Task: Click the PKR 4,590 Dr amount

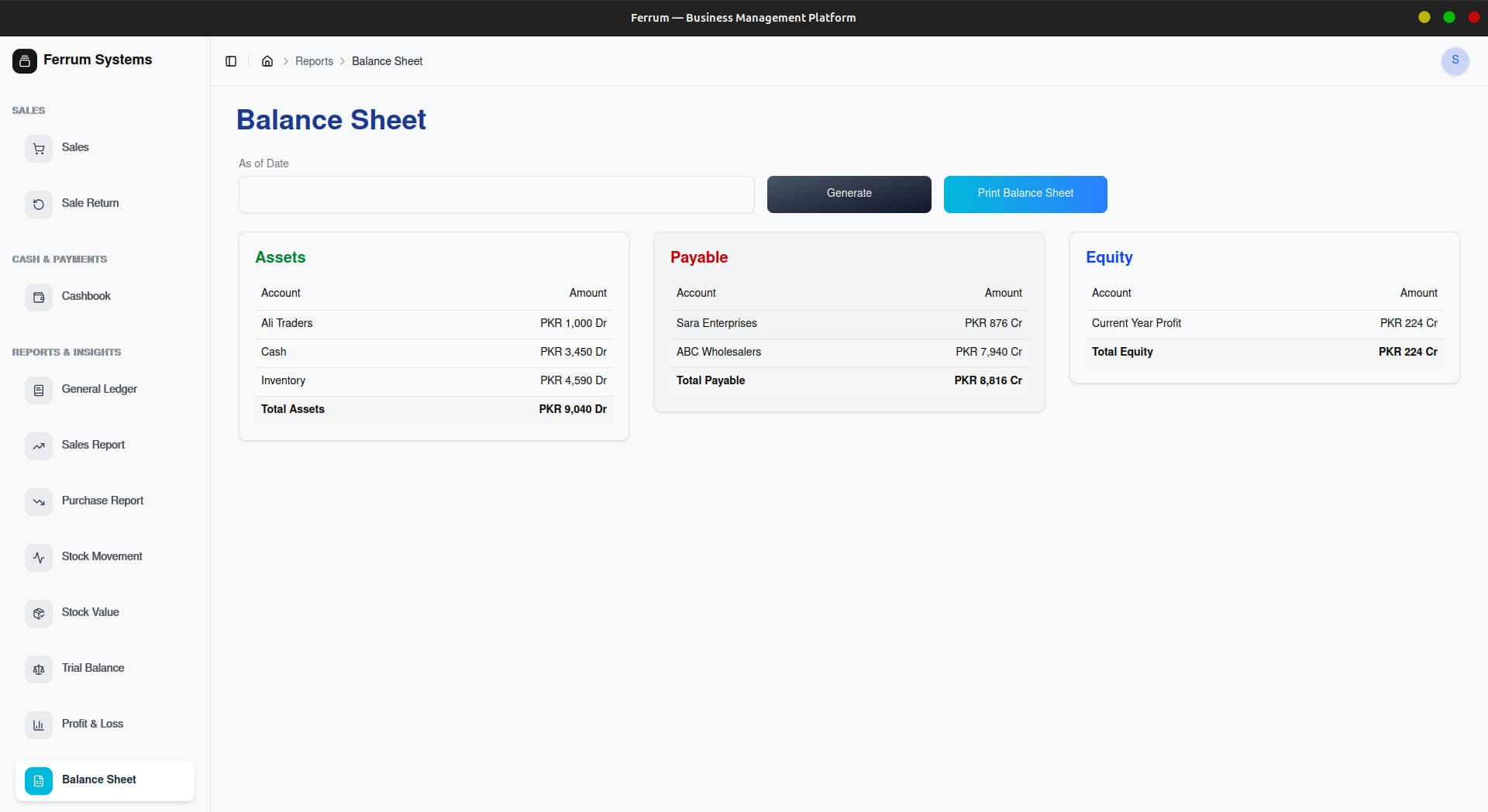Action: pos(573,381)
